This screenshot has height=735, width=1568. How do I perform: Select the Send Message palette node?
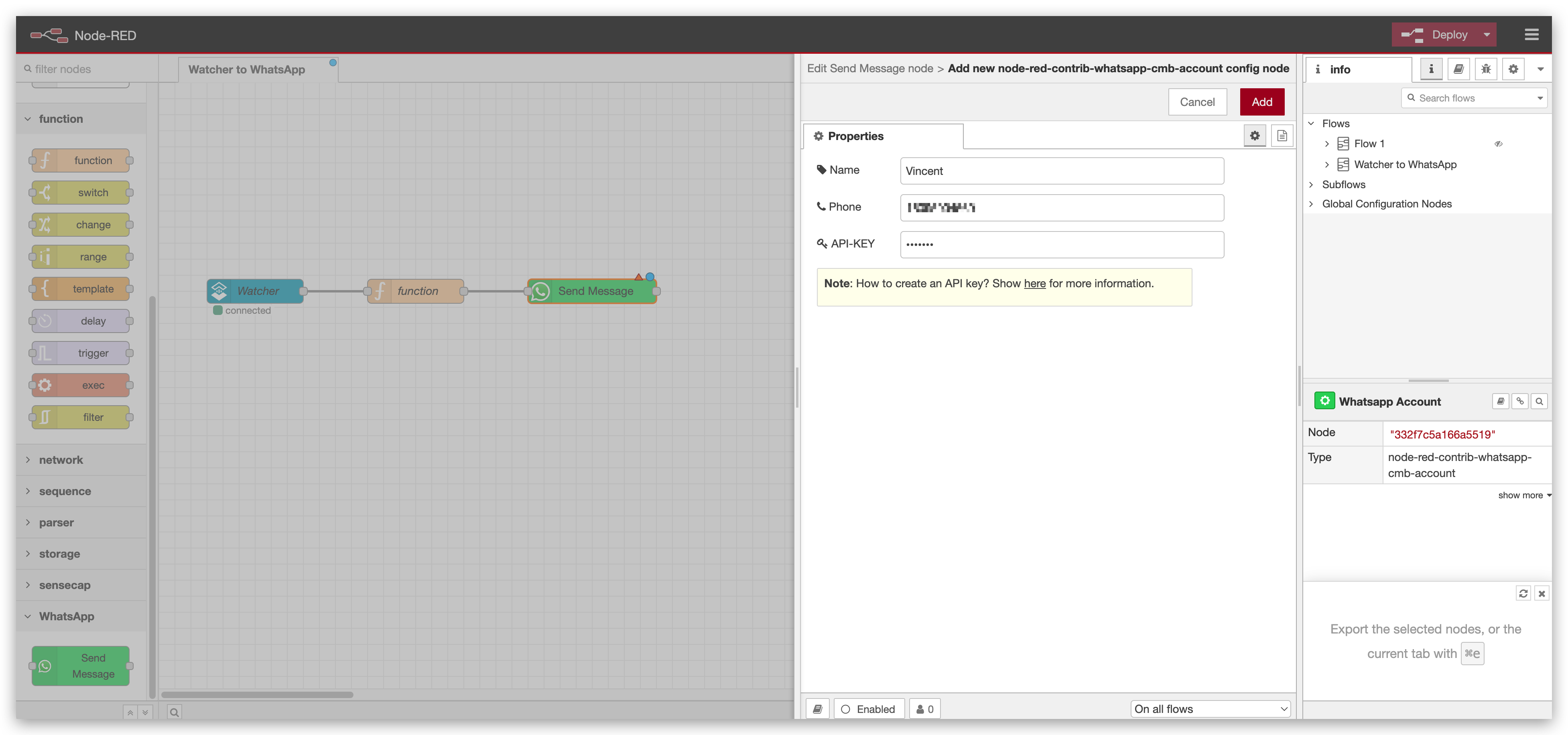point(80,666)
